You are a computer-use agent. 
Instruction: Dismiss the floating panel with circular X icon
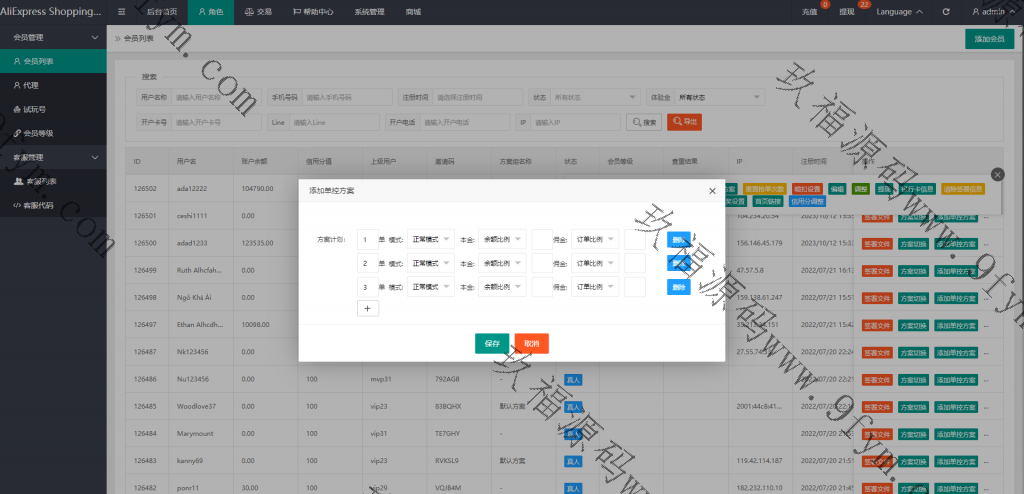(996, 174)
